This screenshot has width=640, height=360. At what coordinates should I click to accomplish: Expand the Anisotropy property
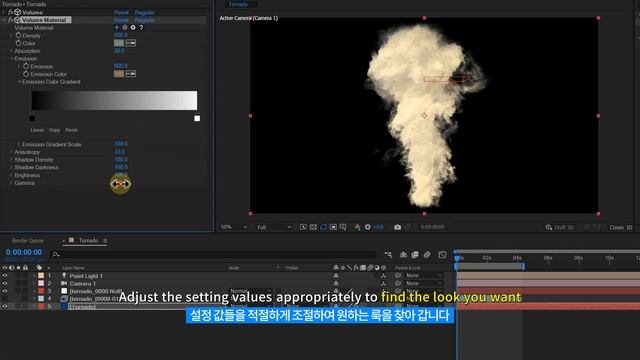pos(11,152)
